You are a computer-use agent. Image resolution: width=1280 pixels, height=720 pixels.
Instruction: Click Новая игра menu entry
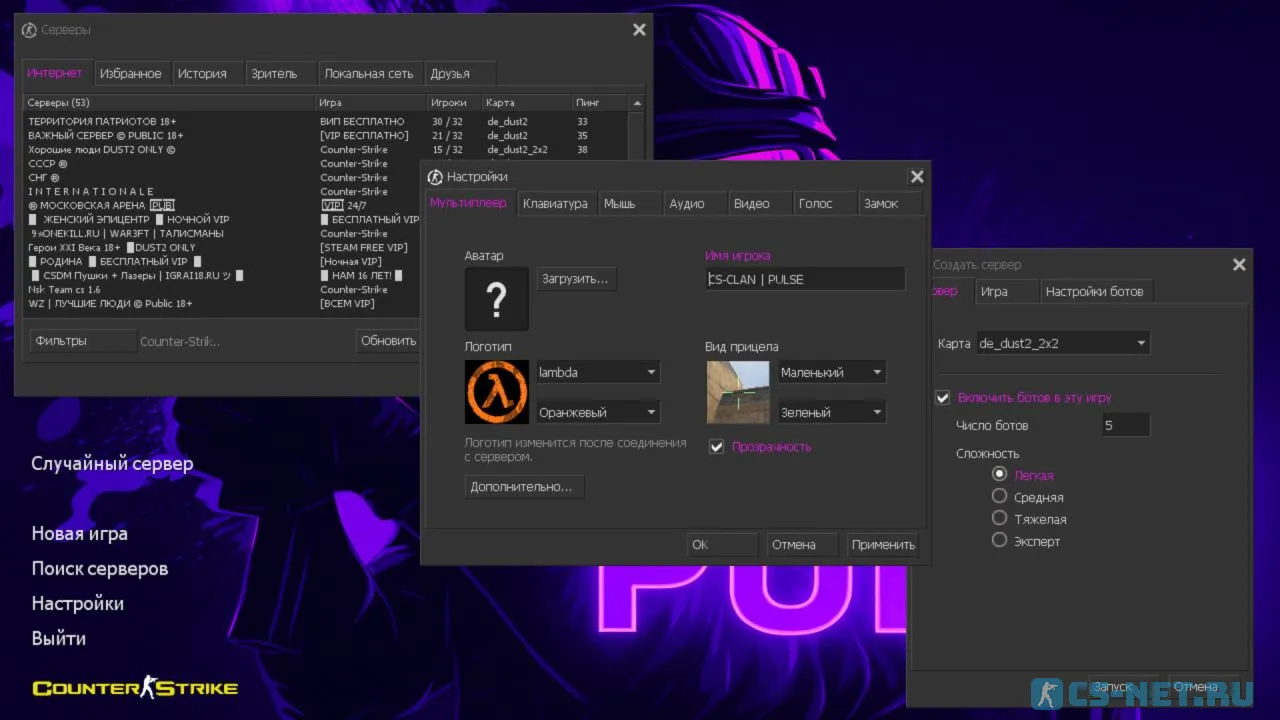point(80,534)
